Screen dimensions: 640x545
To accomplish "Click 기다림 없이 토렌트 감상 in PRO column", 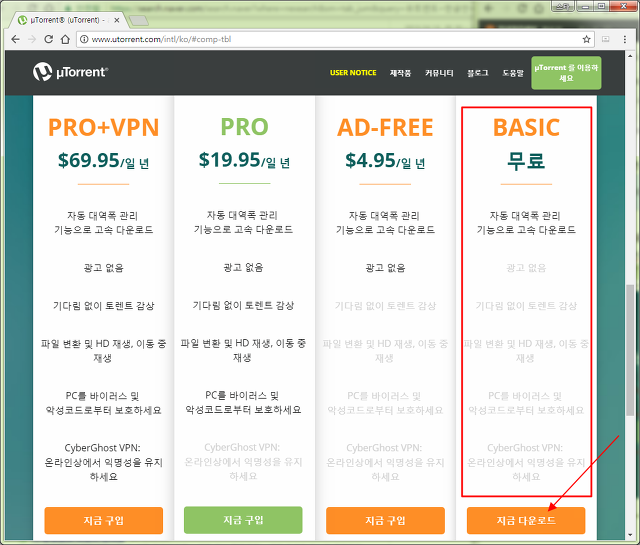I will pyautogui.click(x=243, y=305).
